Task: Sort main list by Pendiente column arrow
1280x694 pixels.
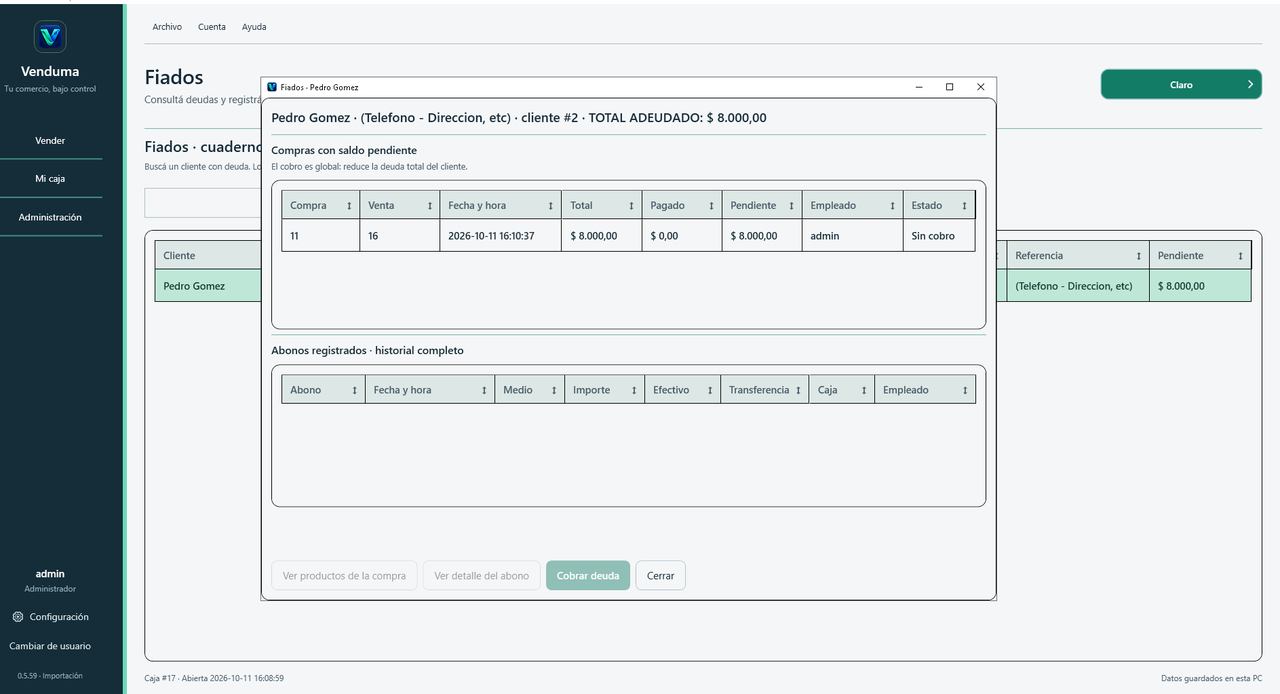Action: click(1240, 256)
